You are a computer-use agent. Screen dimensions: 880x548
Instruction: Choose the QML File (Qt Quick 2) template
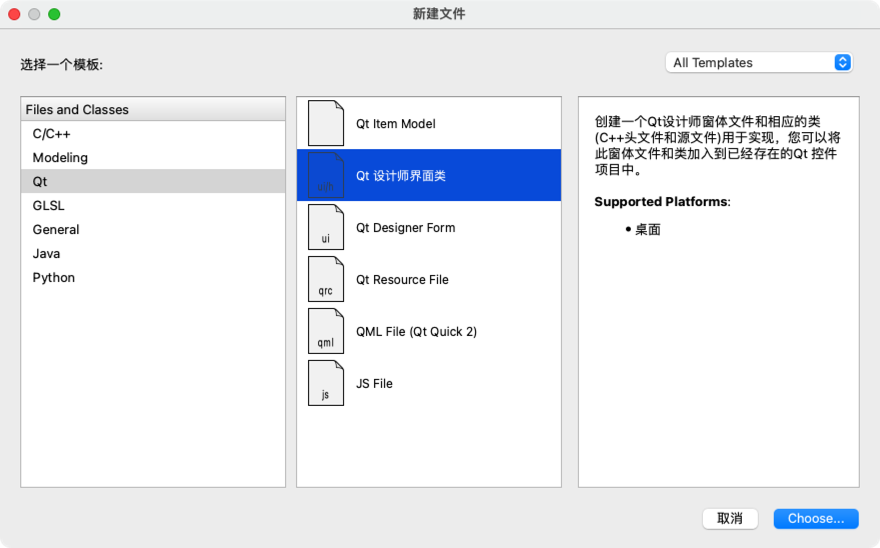tap(429, 331)
